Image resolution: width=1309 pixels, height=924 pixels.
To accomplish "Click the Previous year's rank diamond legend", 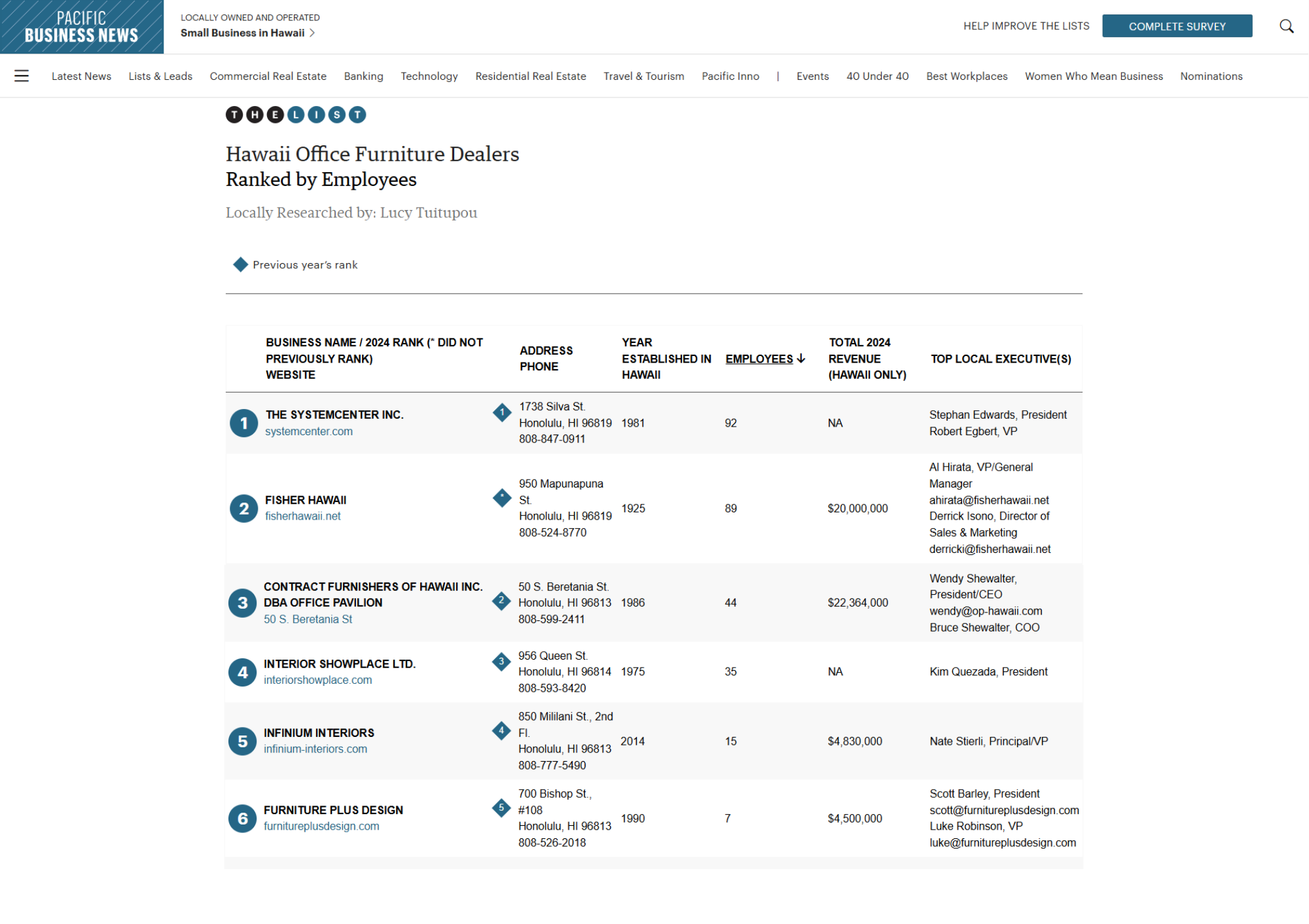I will point(240,264).
